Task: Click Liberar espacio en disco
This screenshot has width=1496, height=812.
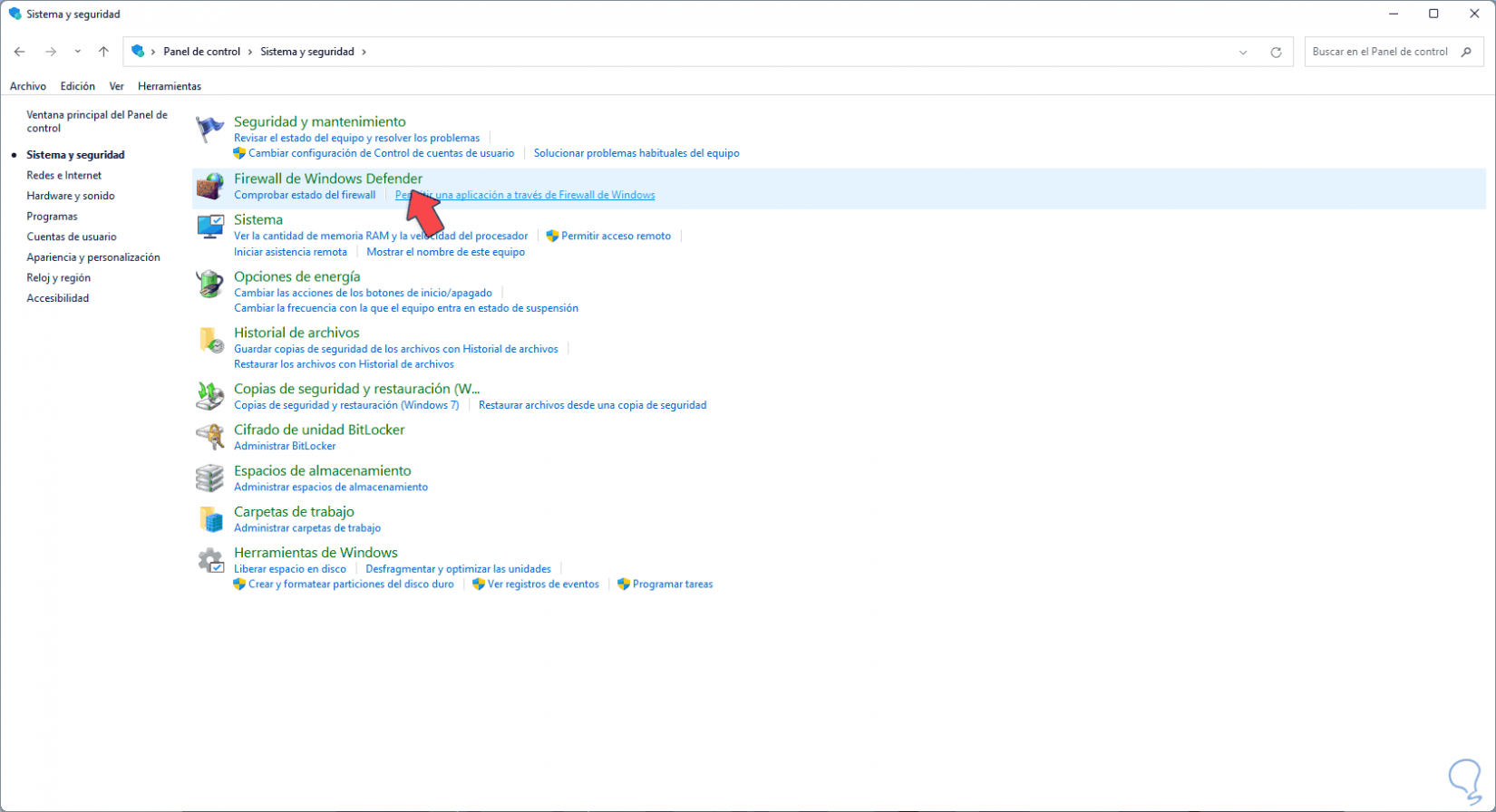Action: (x=290, y=569)
